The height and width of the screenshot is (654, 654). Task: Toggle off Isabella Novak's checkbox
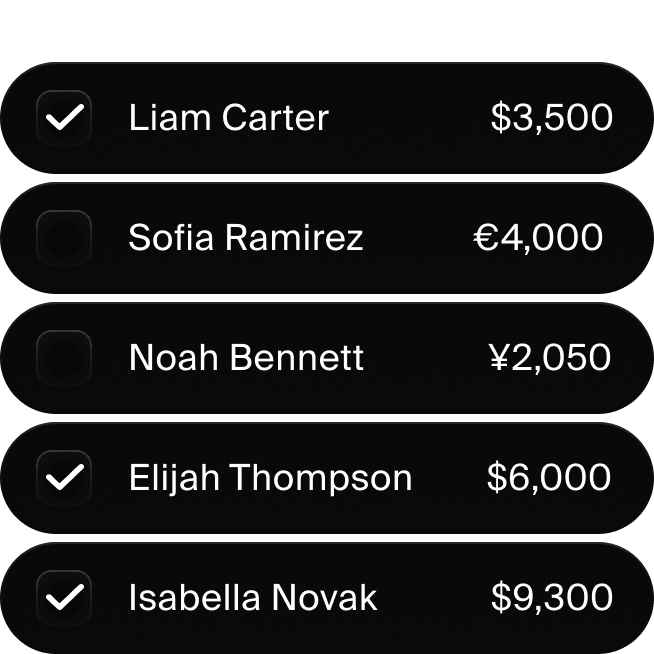(x=64, y=598)
